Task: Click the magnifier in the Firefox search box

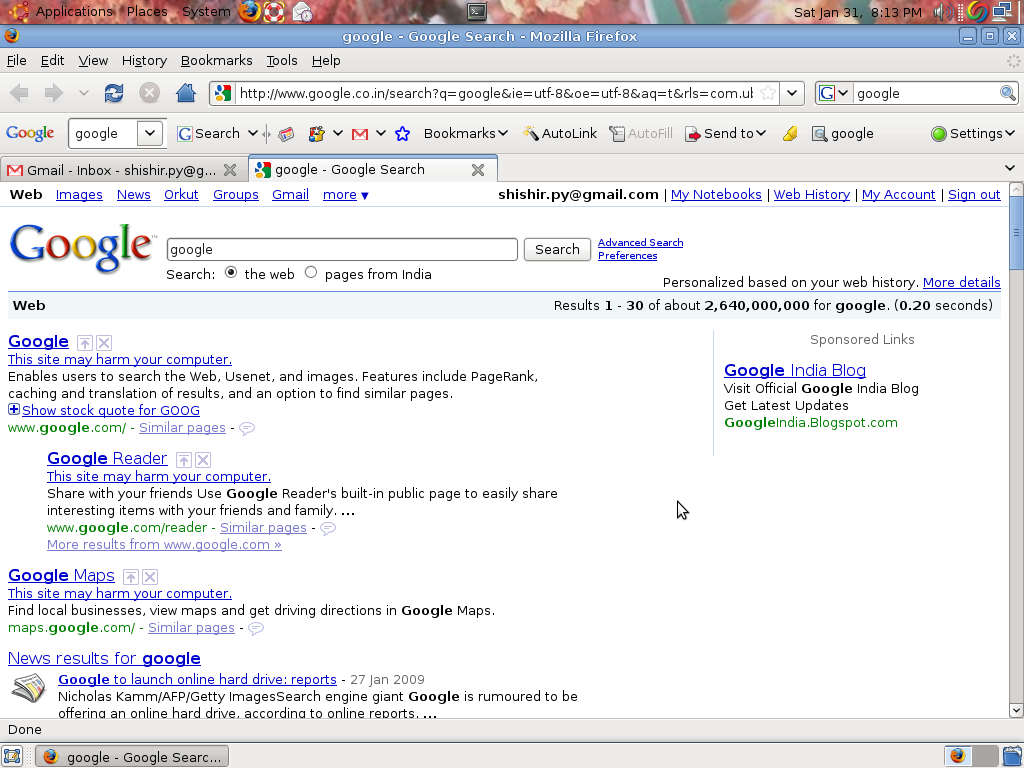Action: (x=1008, y=93)
